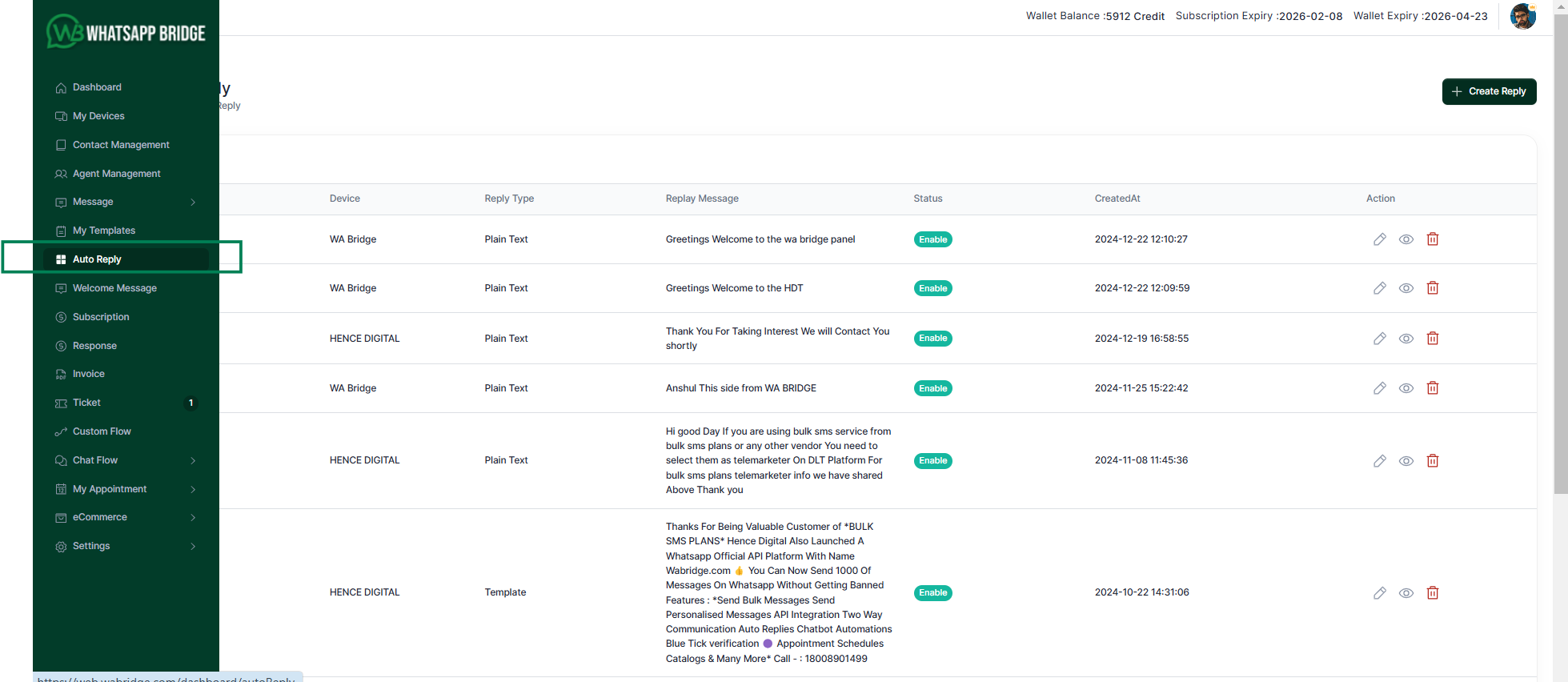Viewport: 1568px width, 682px height.
Task: View the 'Greetings Welcome to the HDT' reply
Action: tap(1406, 288)
